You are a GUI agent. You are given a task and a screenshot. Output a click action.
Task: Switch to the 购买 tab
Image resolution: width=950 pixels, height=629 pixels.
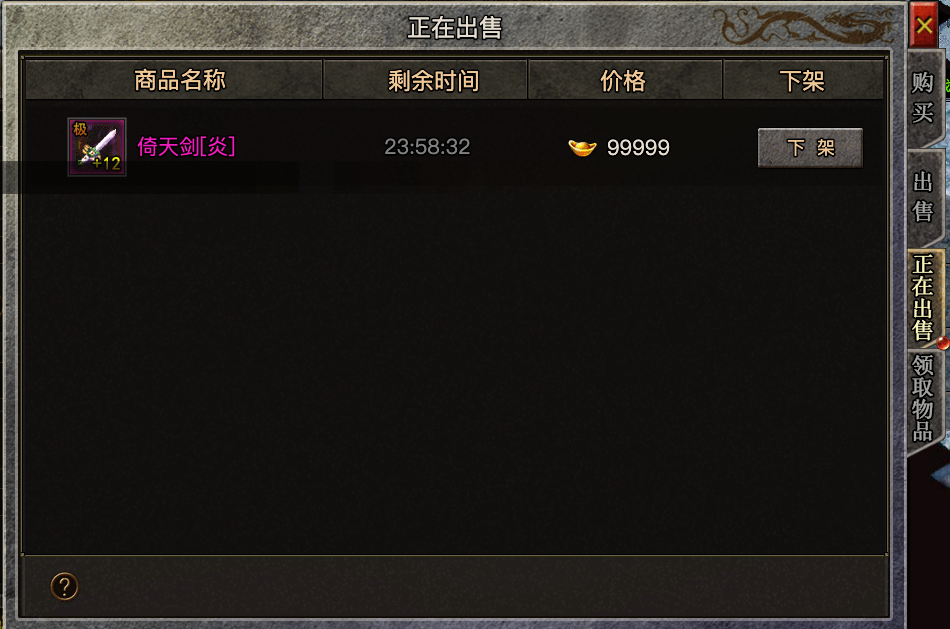tap(924, 98)
